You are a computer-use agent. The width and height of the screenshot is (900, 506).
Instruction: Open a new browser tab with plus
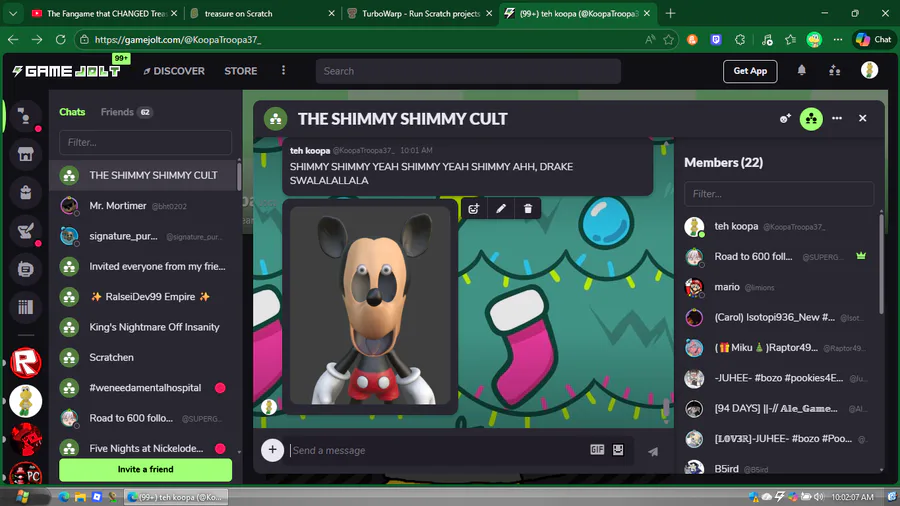(x=670, y=13)
